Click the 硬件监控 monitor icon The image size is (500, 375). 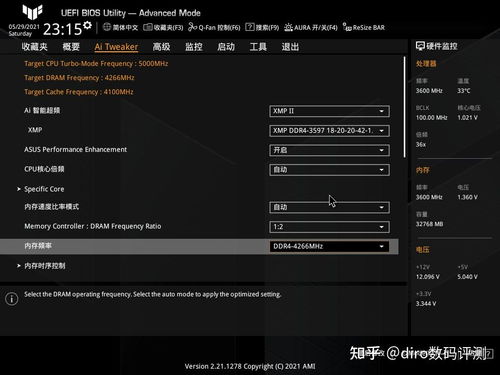[x=420, y=46]
